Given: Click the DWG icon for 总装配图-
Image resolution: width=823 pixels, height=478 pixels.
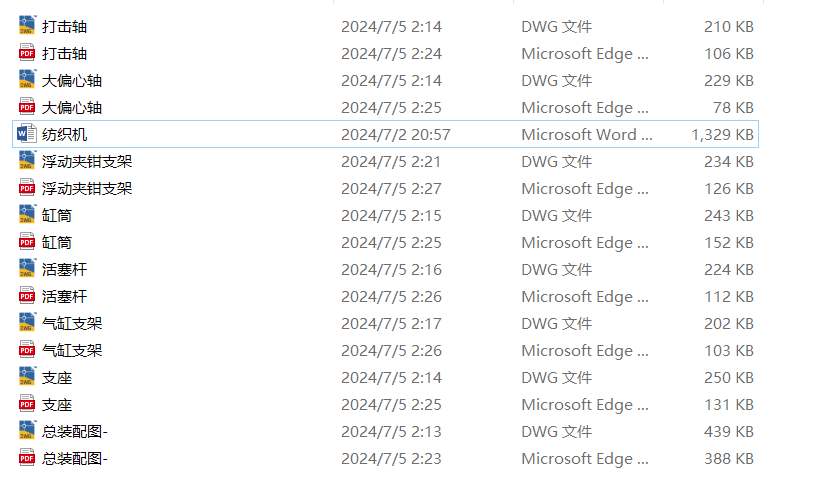Looking at the screenshot, I should (27, 430).
